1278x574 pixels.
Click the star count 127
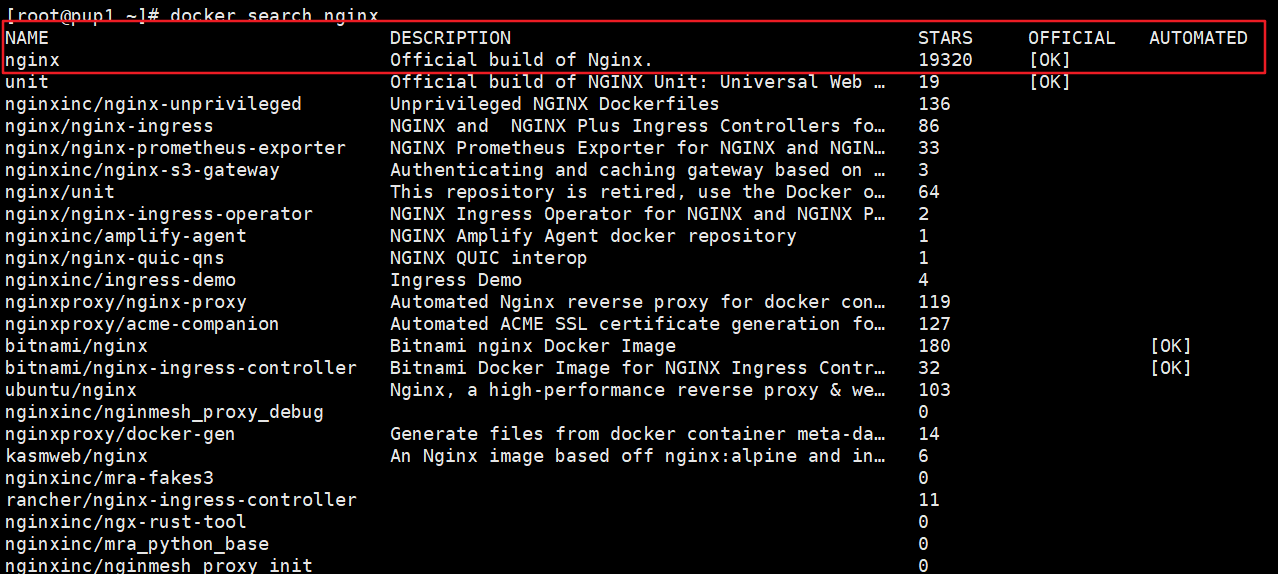click(934, 324)
